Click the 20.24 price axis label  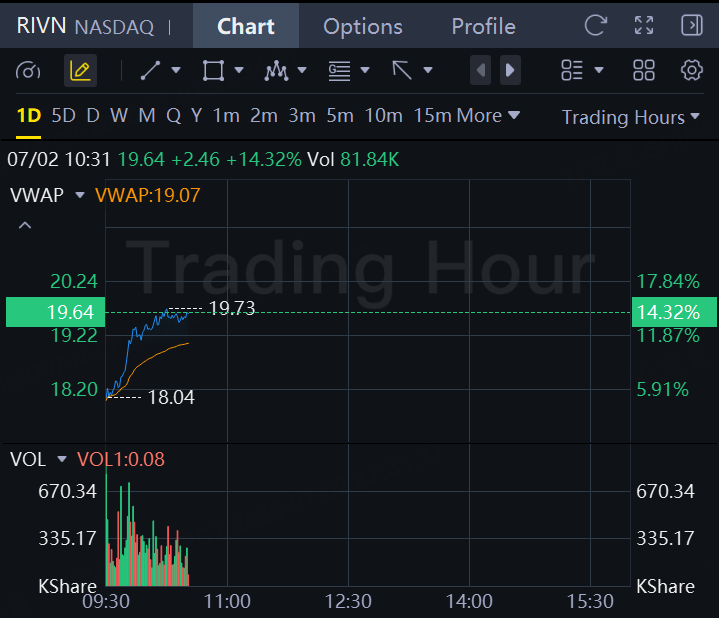[74, 281]
